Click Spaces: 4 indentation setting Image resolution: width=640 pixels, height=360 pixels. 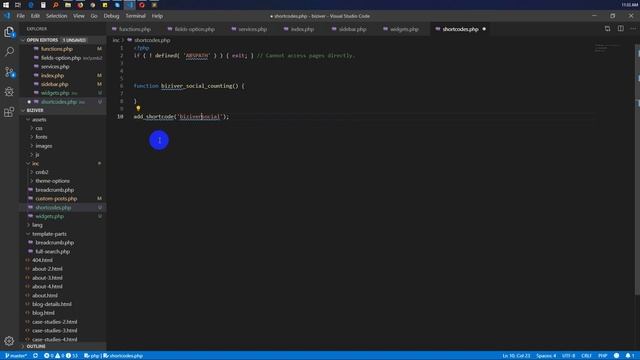(546, 356)
